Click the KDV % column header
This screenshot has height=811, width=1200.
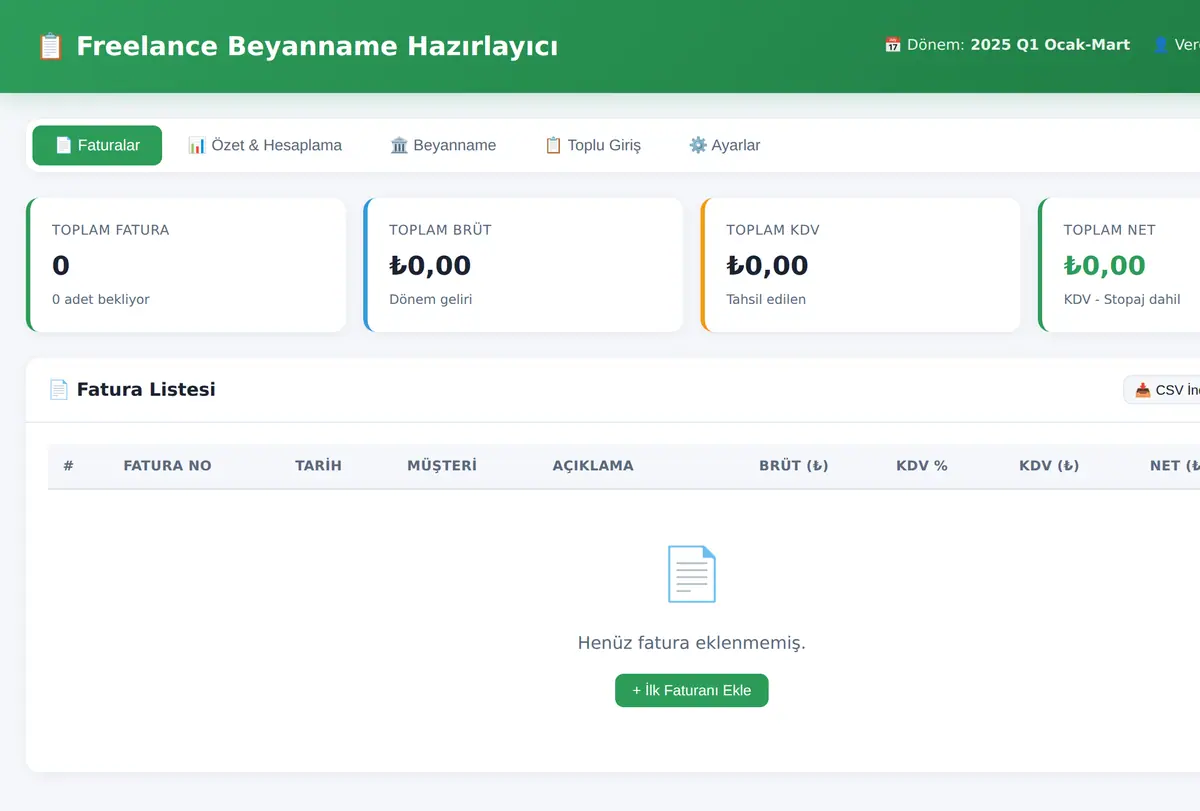[x=922, y=465]
